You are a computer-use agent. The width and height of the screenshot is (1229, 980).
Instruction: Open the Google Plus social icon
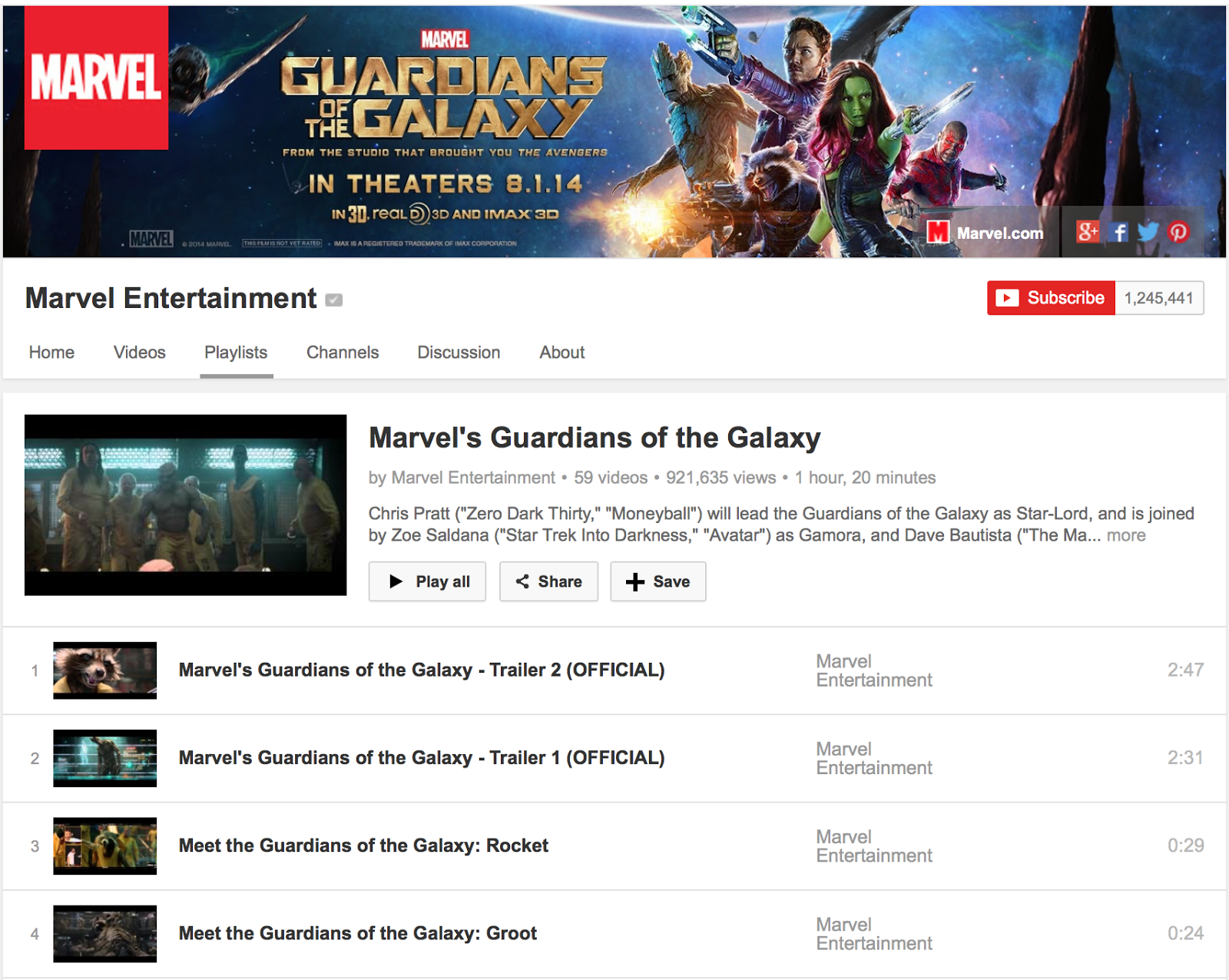(x=1088, y=231)
